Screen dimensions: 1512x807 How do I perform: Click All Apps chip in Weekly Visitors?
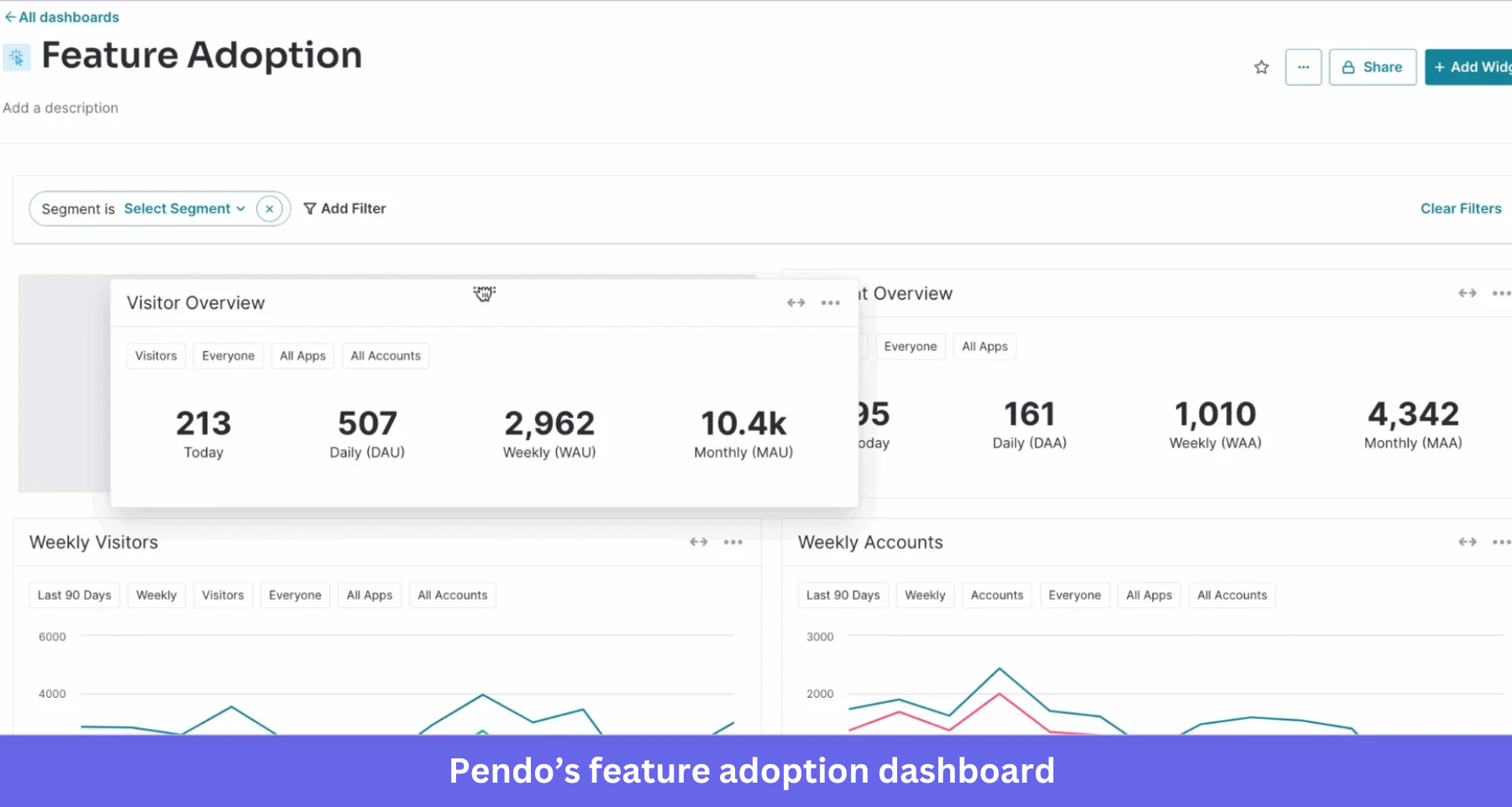click(x=370, y=595)
